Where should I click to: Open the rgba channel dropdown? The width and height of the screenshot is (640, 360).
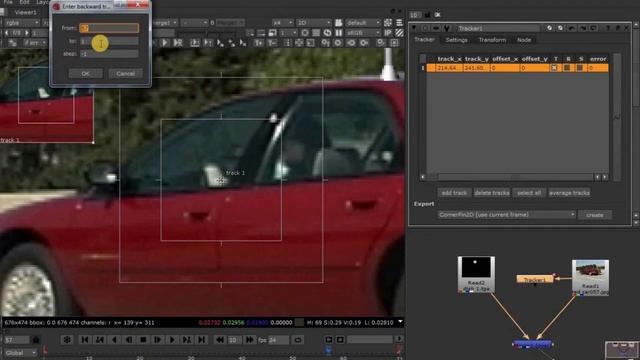22,23
